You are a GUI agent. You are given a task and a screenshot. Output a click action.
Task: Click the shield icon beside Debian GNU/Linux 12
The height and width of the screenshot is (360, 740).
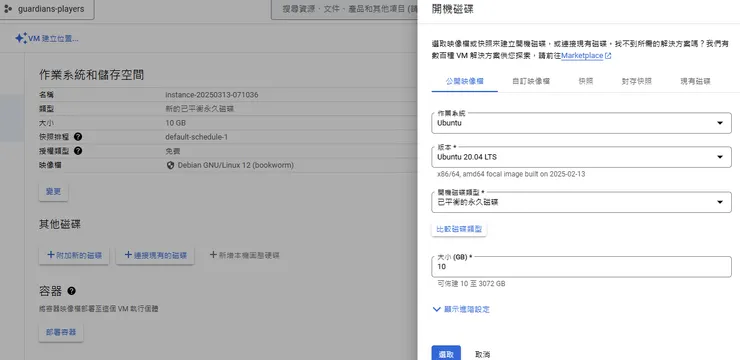coord(170,166)
